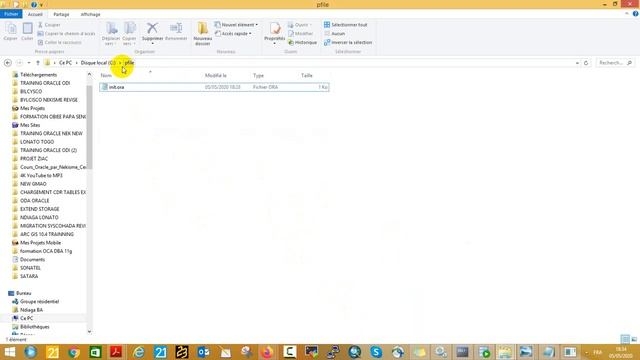Select PROJET ZIAC folder
Image resolution: width=640 pixels, height=360 pixels.
point(34,158)
